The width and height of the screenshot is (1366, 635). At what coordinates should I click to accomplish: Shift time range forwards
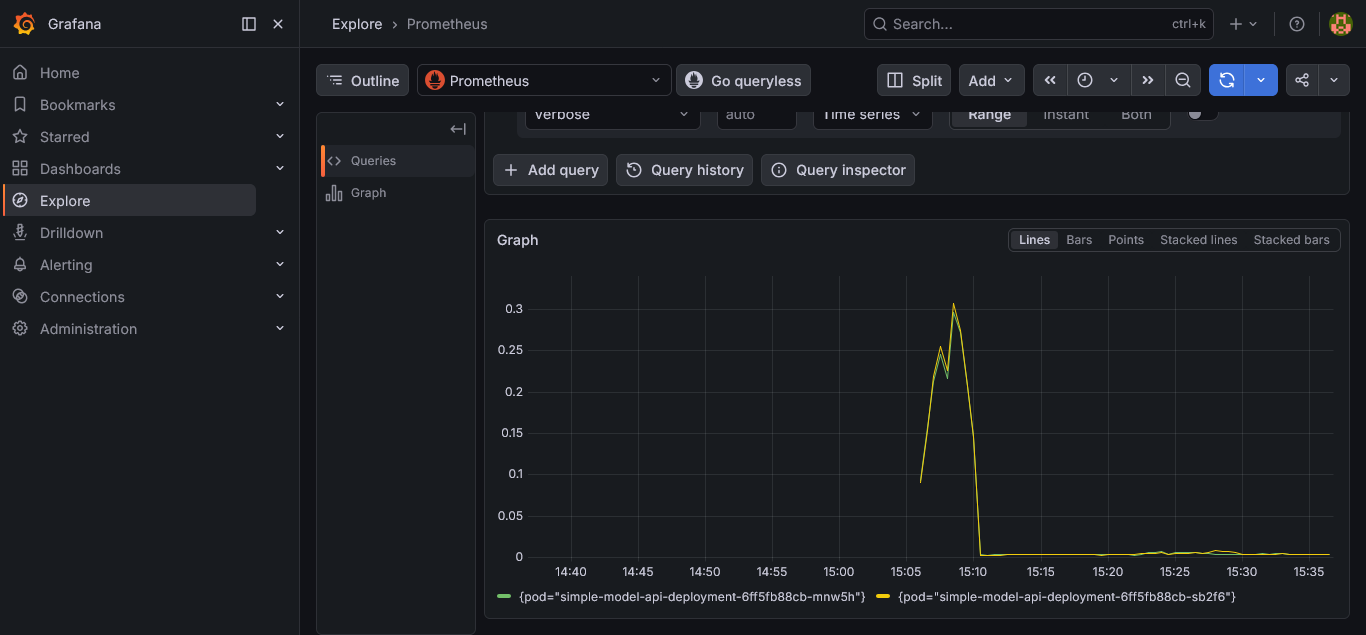click(1147, 81)
